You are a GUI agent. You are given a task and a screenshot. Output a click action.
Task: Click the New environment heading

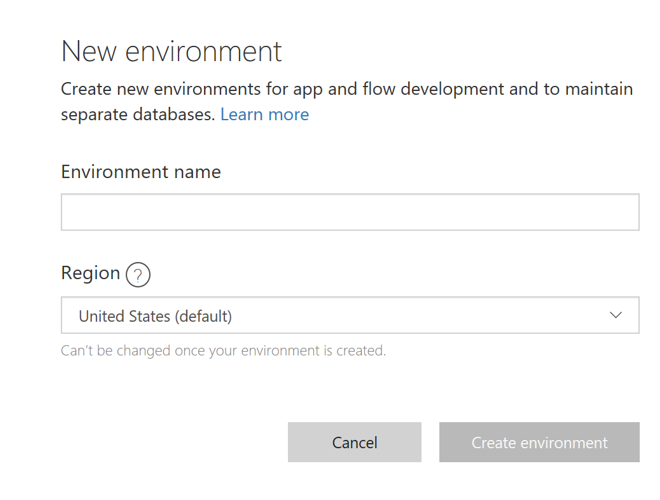(x=172, y=51)
